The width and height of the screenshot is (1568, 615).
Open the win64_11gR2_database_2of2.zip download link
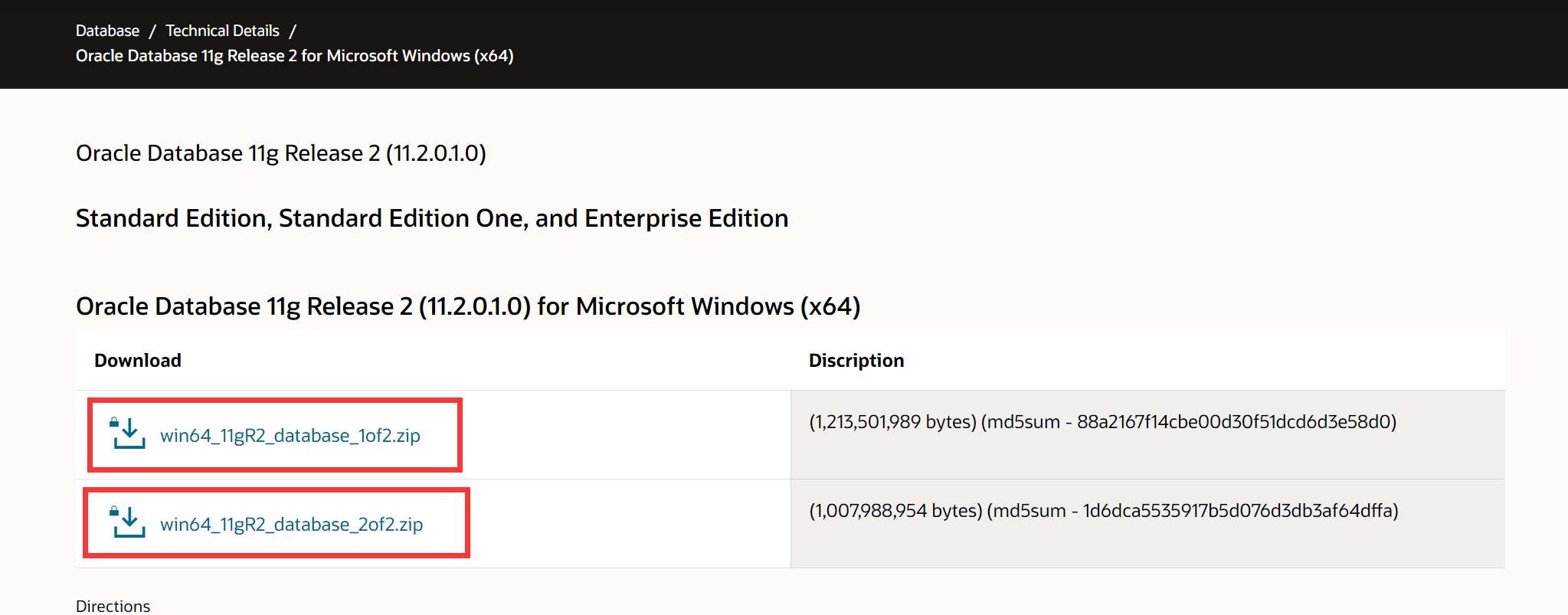291,525
